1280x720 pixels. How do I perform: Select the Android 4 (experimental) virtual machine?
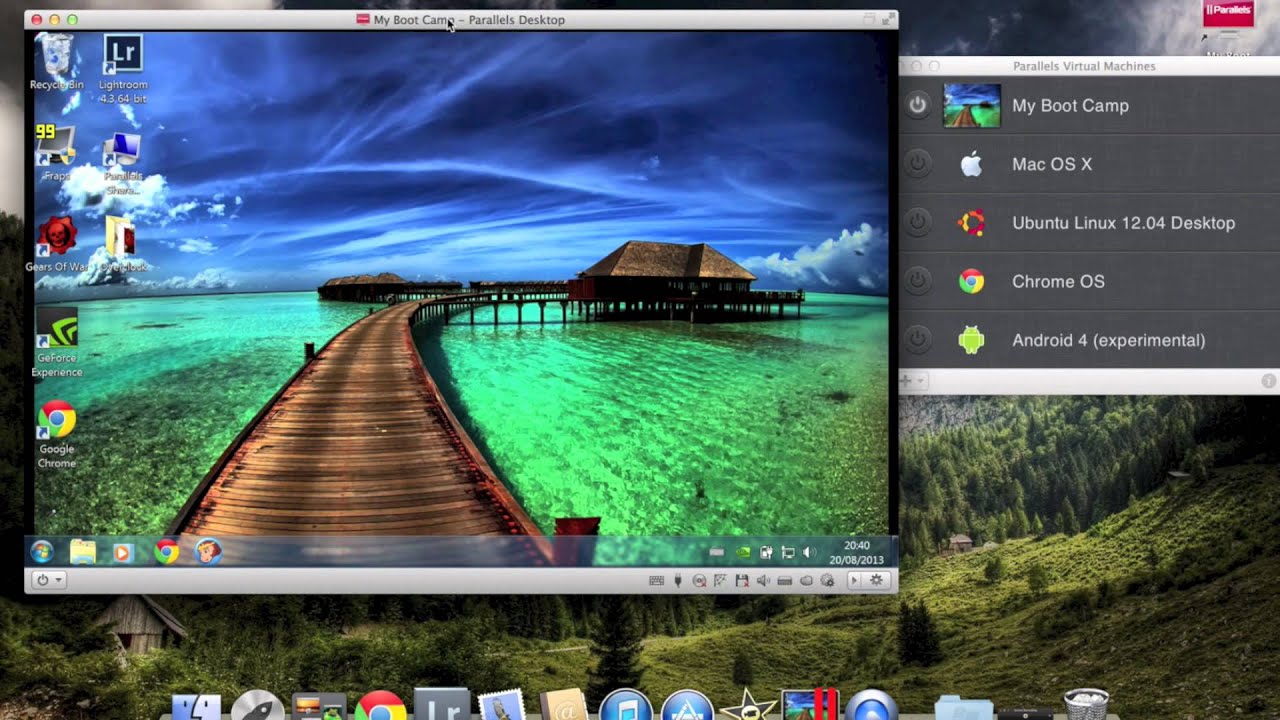(x=1090, y=339)
